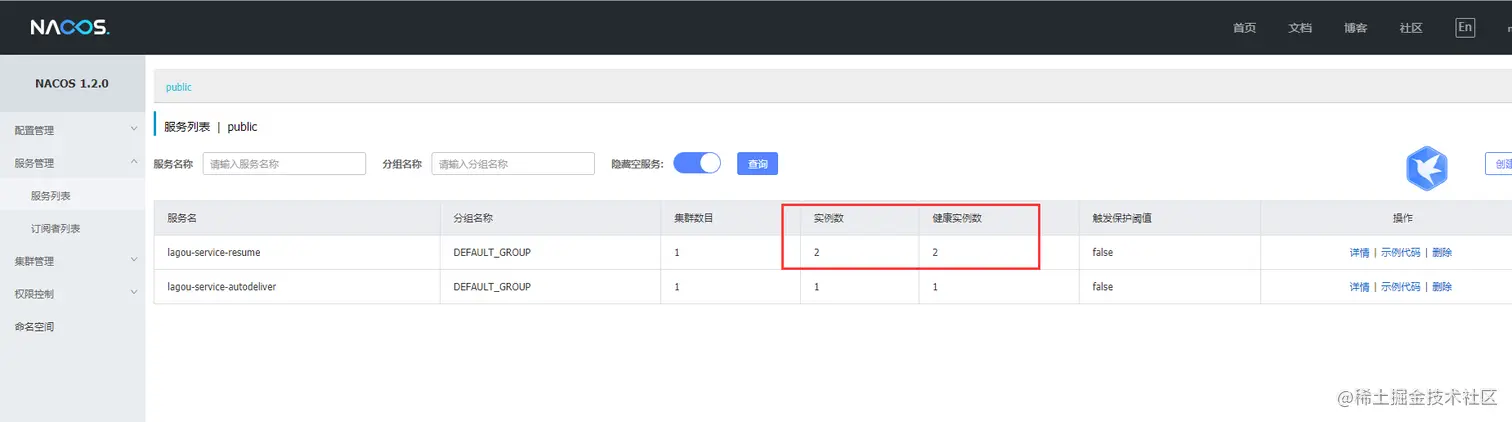Click the NACOS 1.2.0 version label
1512x422 pixels.
click(72, 83)
